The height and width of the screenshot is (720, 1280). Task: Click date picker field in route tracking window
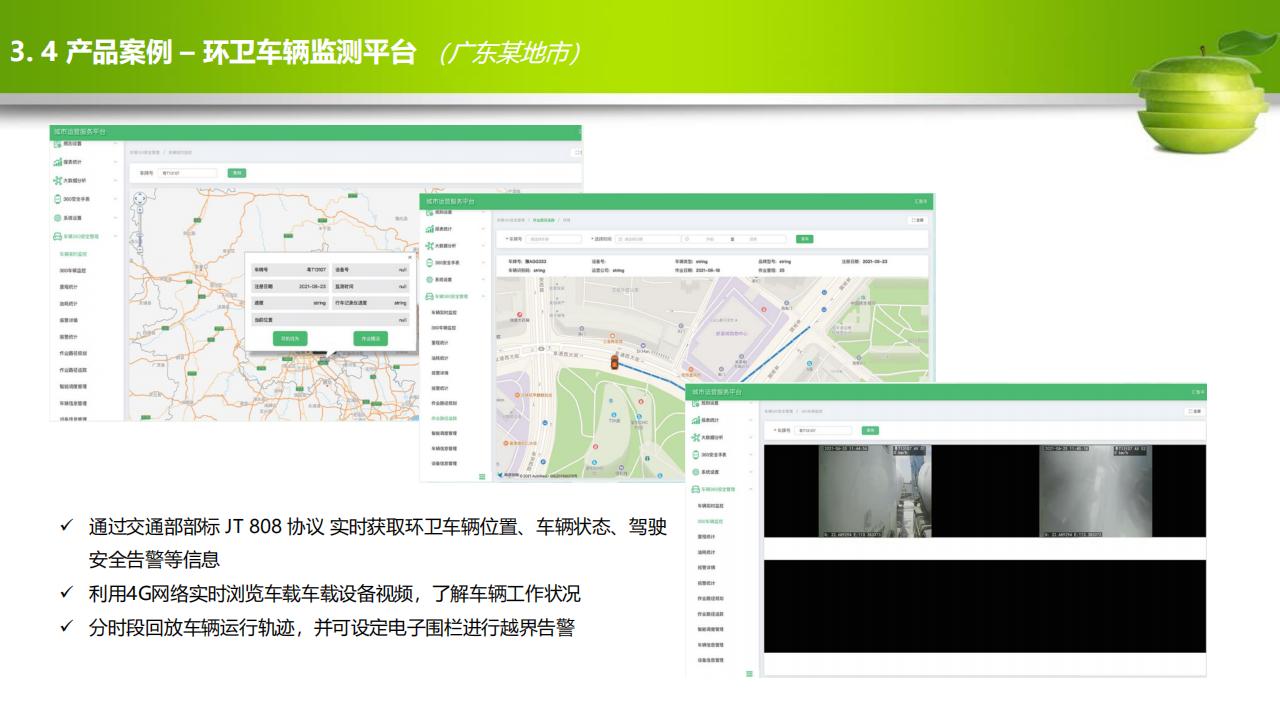[x=648, y=239]
